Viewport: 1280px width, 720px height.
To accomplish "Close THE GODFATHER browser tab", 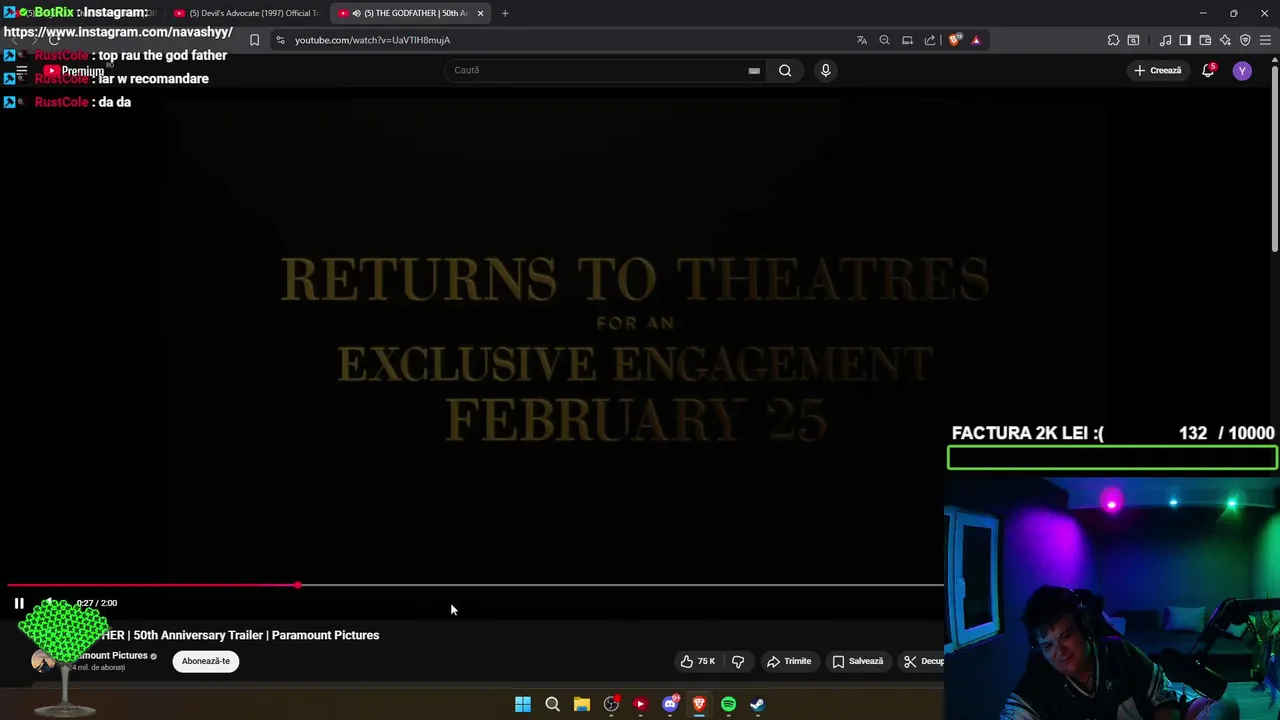I will tap(481, 13).
